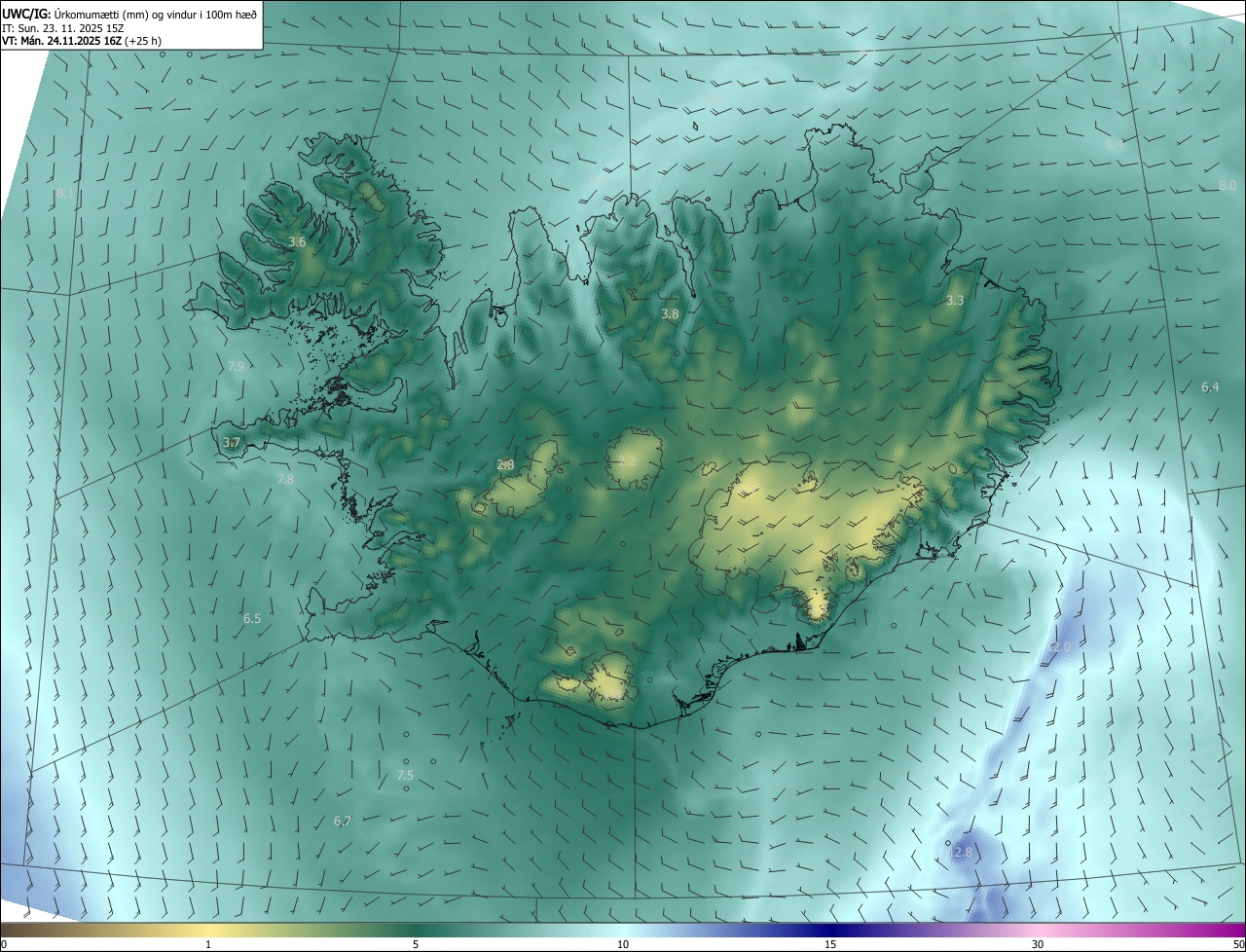Viewport: 1246px width, 952px height.
Task: Click the title 'Úrkomumætti (mm) og vindur í 100m hæð'
Action: click(x=155, y=13)
